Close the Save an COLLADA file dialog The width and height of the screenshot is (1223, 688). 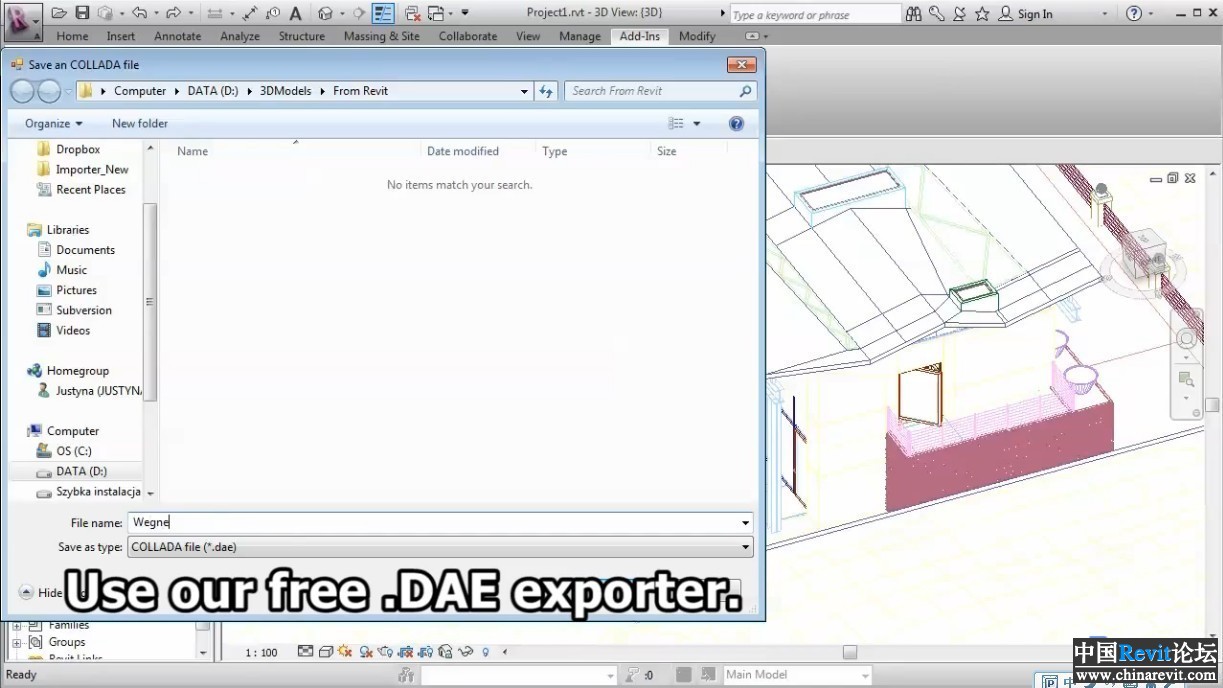741,65
